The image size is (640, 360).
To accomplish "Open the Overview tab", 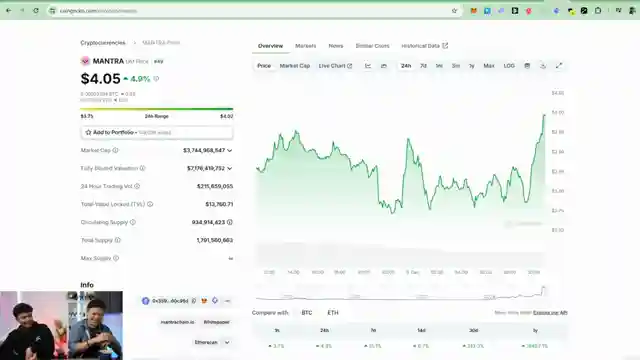I will 270,46.
